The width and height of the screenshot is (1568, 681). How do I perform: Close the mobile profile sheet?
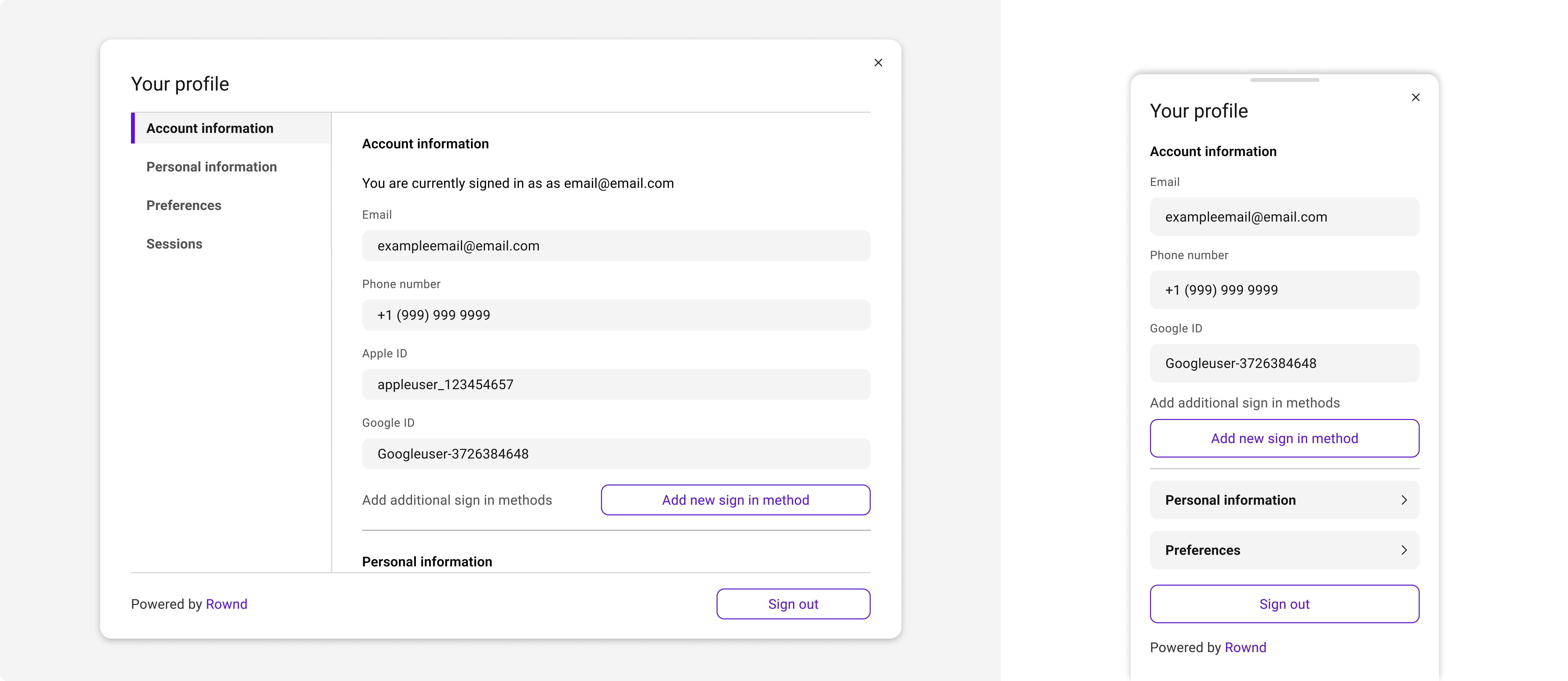click(1415, 97)
